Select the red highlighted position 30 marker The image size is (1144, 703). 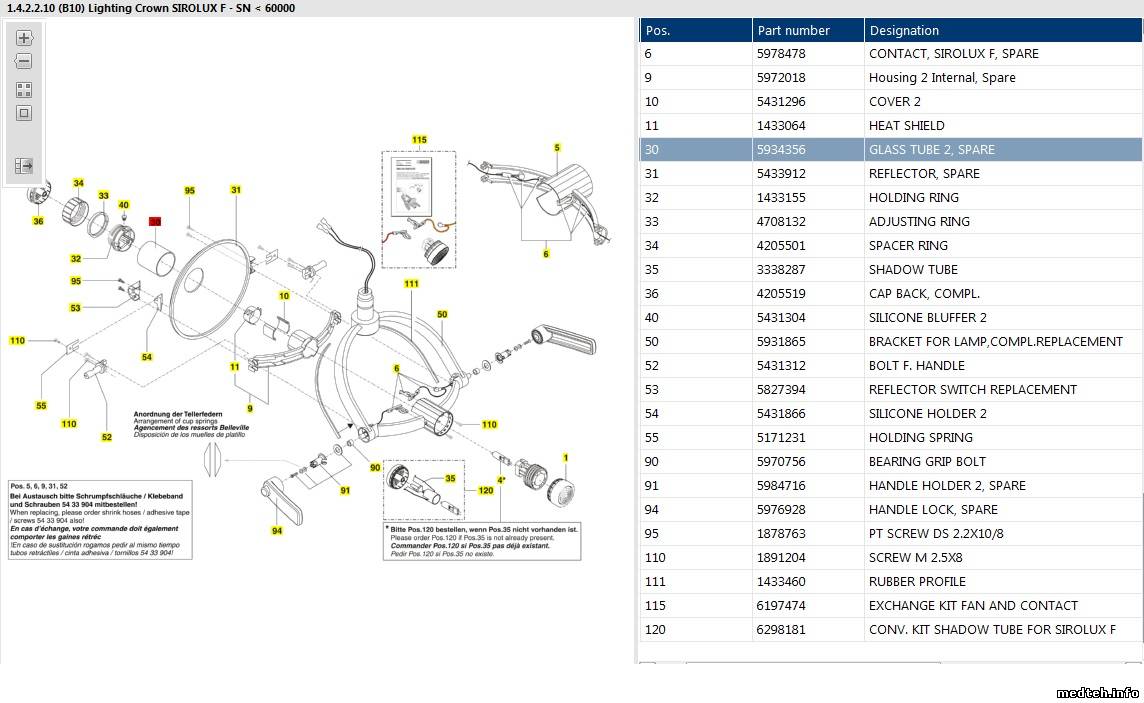(x=155, y=221)
